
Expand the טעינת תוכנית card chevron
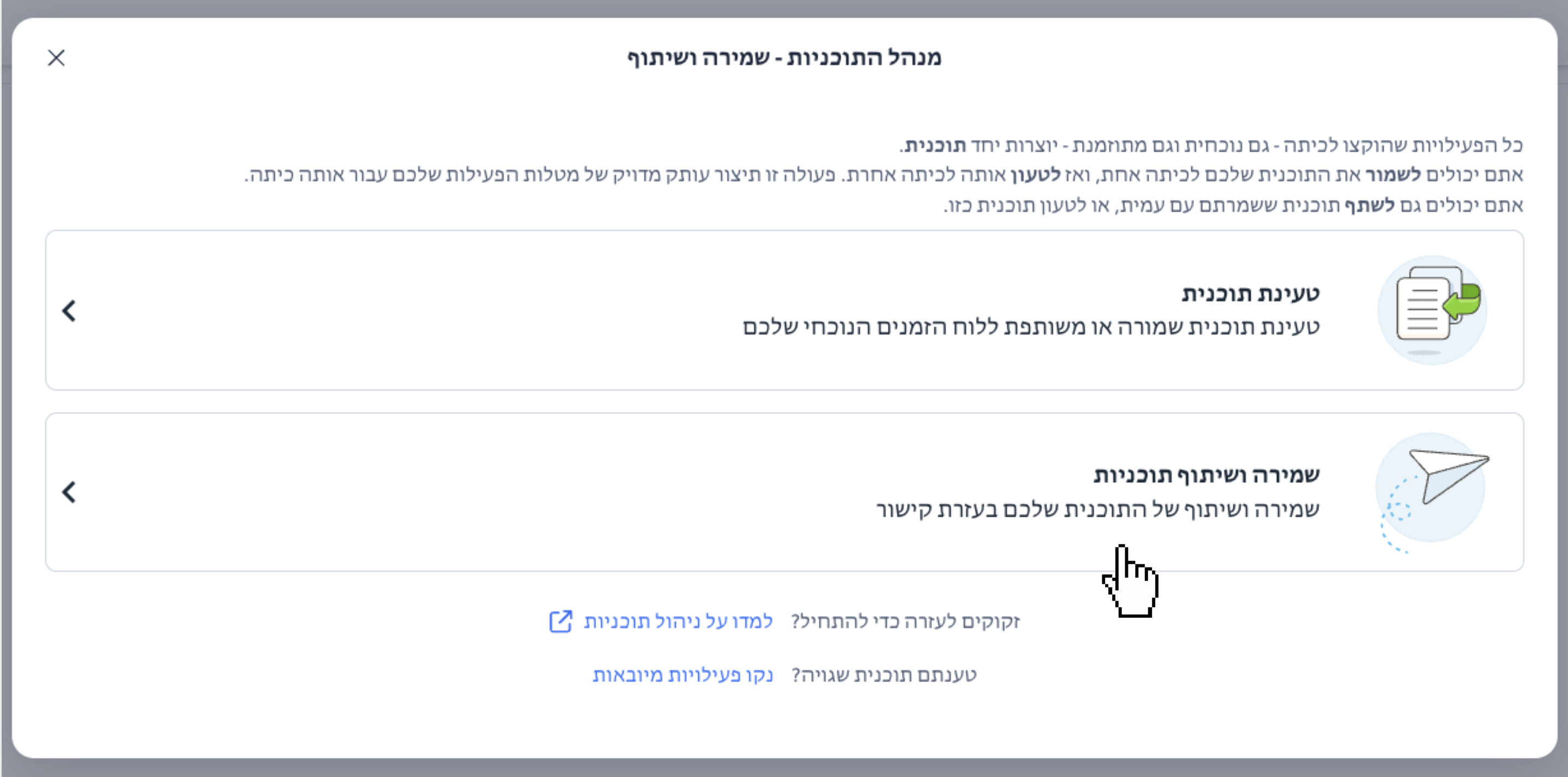pyautogui.click(x=69, y=310)
